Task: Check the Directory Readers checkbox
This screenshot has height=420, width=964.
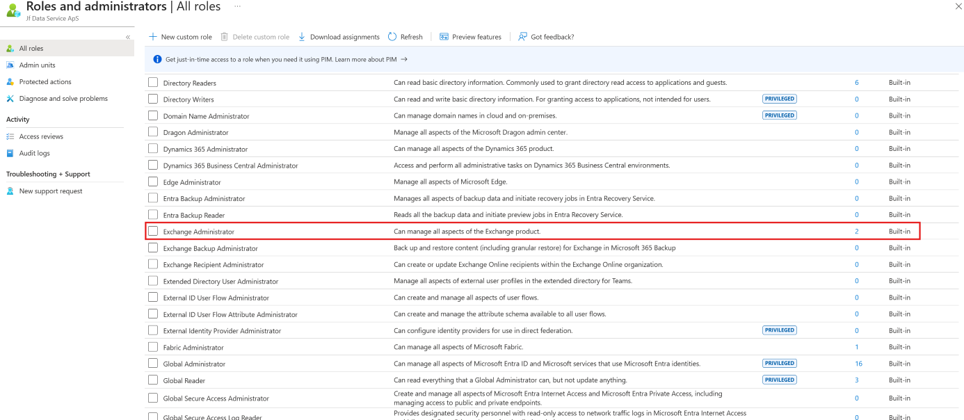Action: coord(153,82)
